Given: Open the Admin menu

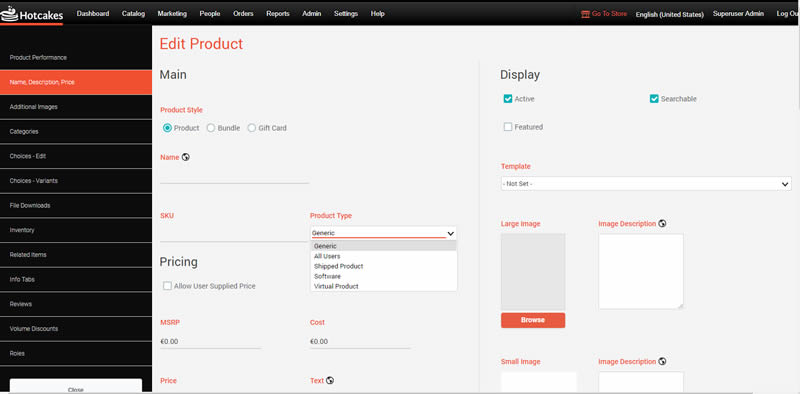Looking at the screenshot, I should coord(312,14).
